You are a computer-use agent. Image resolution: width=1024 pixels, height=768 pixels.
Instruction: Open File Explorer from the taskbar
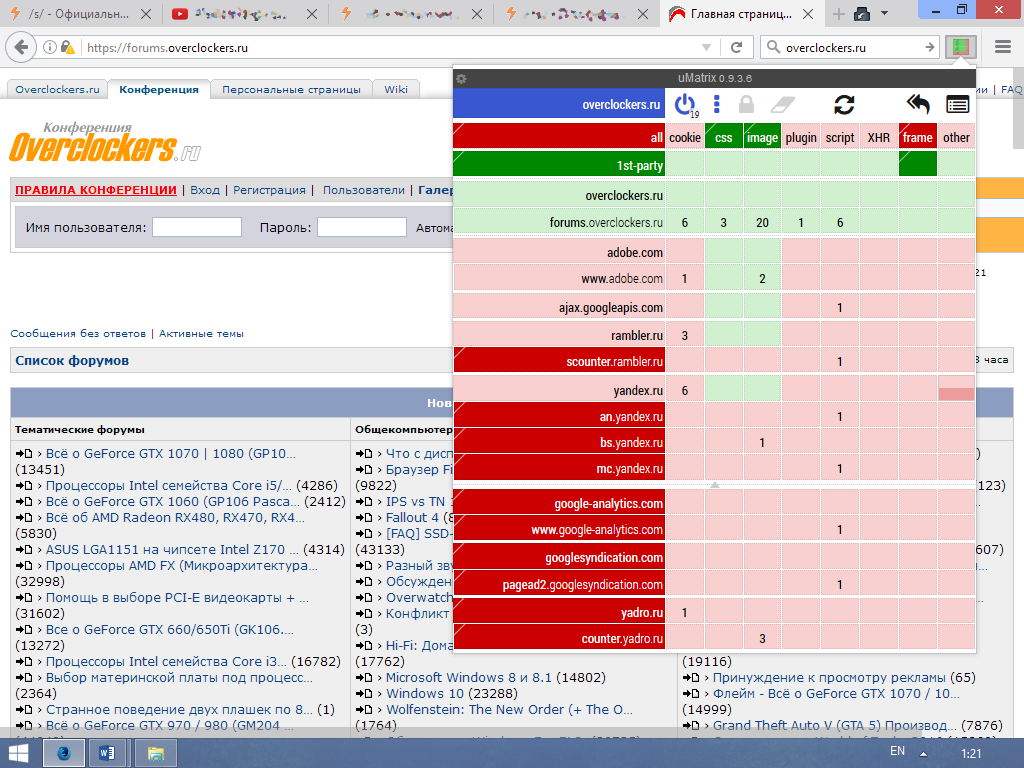(x=155, y=754)
